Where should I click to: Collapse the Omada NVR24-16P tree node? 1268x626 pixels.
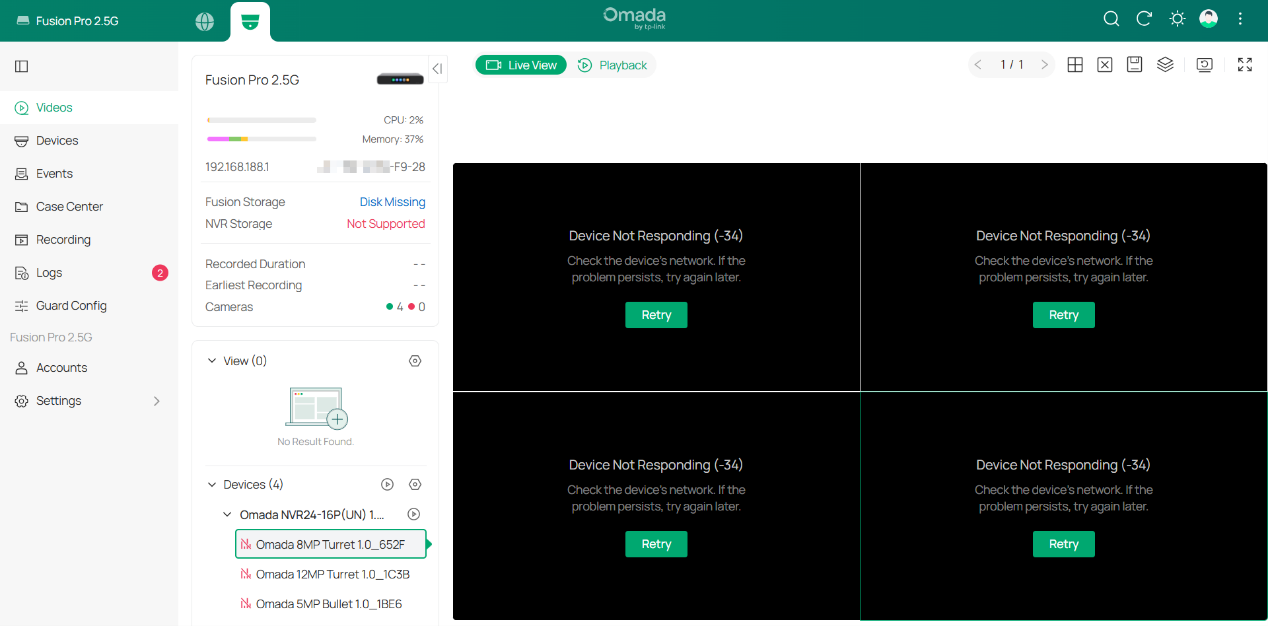(x=227, y=515)
